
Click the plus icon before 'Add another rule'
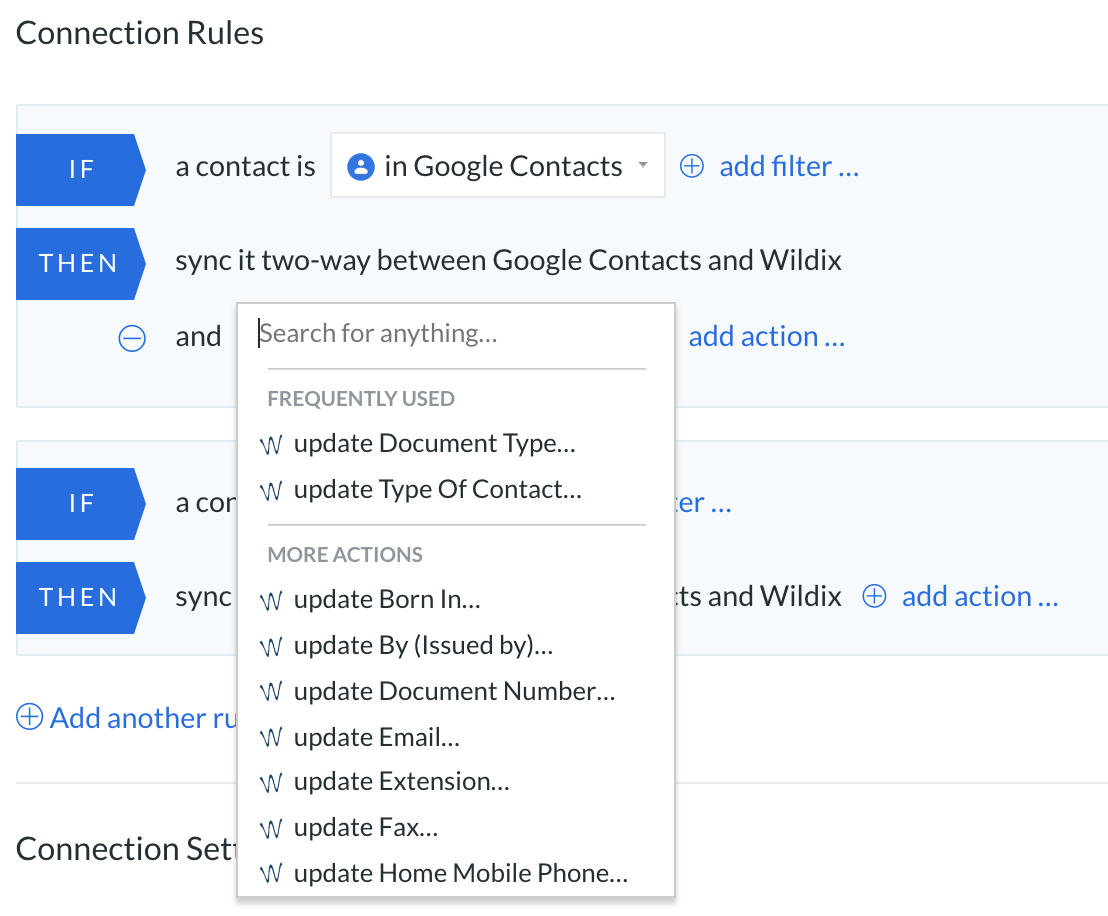(x=30, y=717)
